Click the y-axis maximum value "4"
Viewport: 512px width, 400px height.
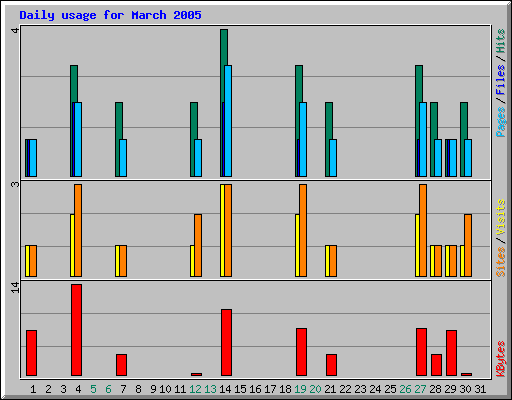pos(15,30)
